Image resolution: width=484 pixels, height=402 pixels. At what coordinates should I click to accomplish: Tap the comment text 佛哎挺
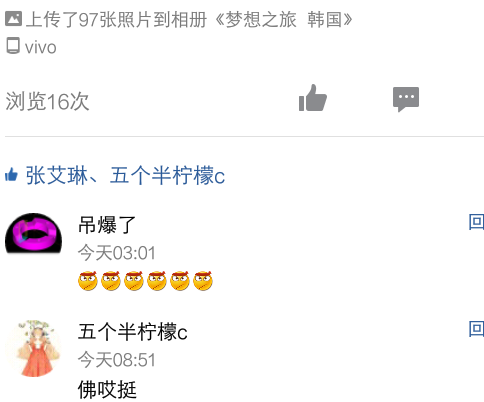(107, 389)
